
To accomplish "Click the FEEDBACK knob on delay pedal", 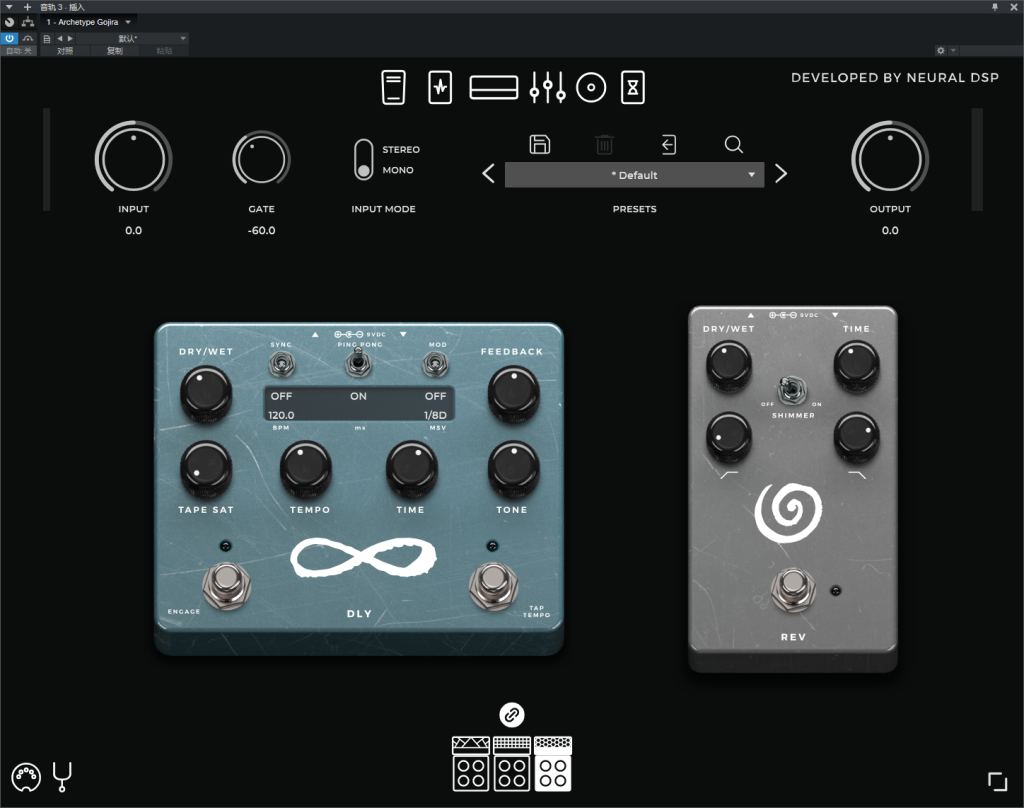I will click(513, 393).
